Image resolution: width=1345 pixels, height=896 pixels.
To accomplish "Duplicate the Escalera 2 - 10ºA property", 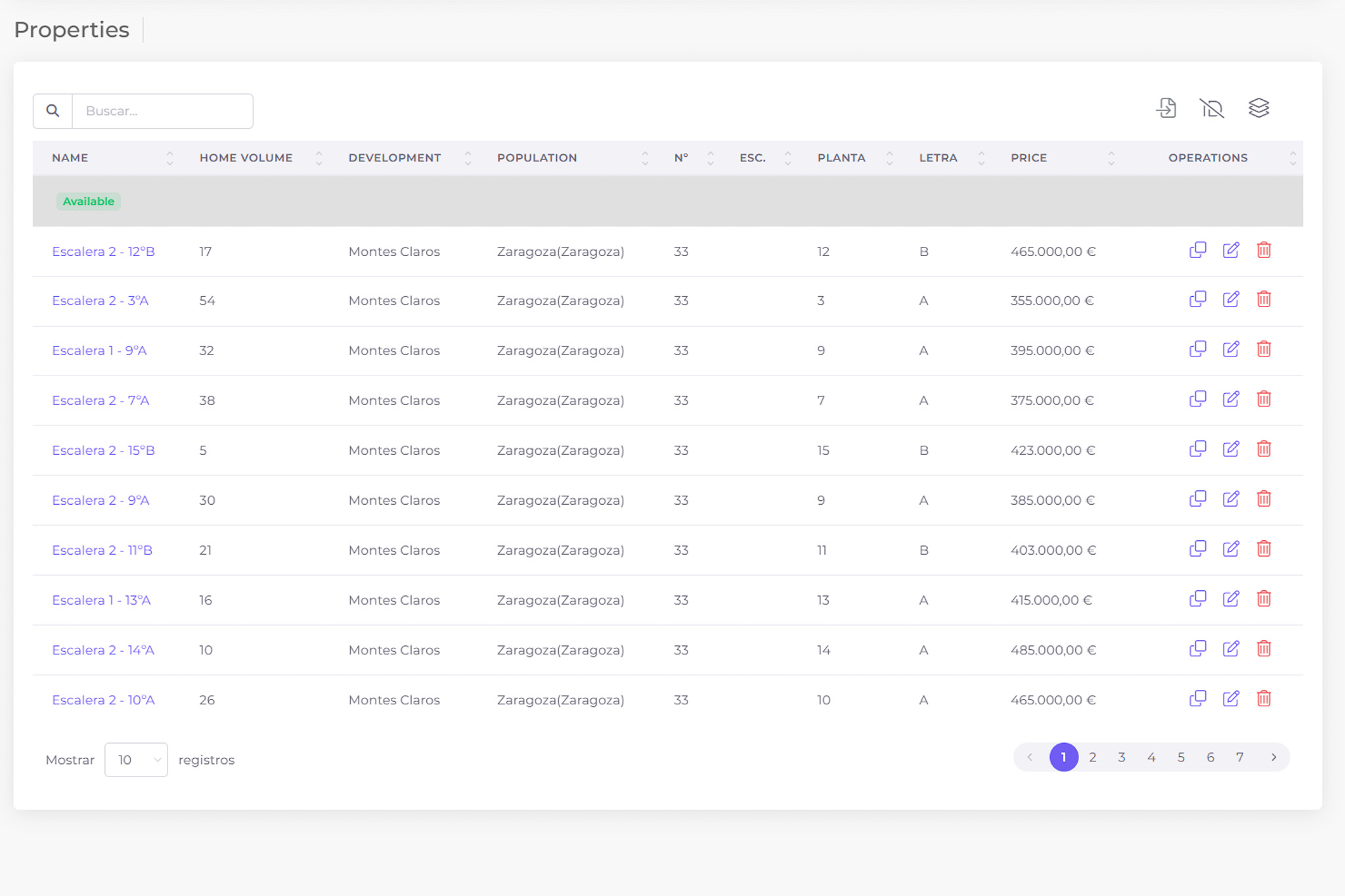I will (x=1198, y=698).
